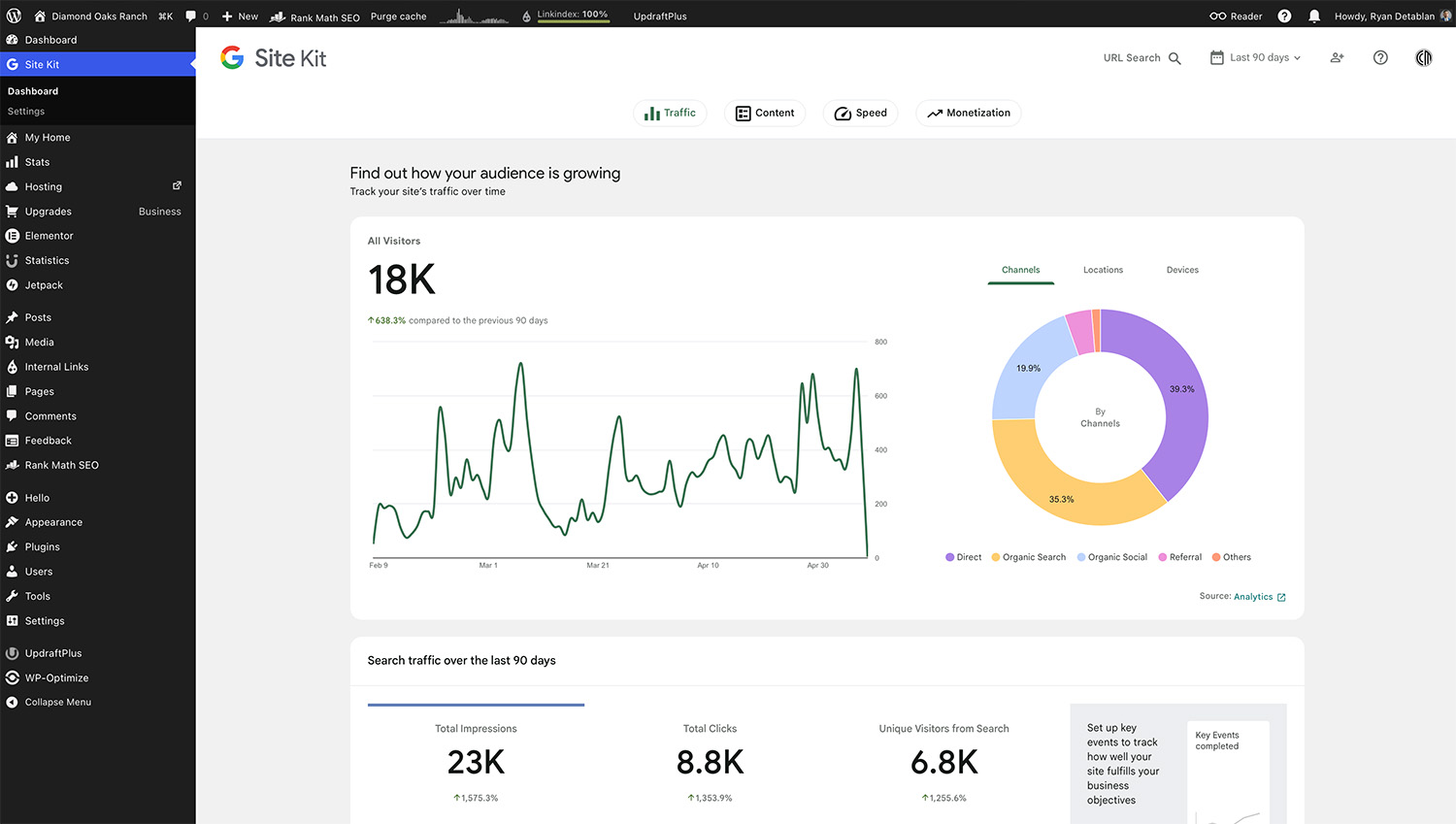
Task: Open WP-Optimize in the sidebar
Action: 97,677
